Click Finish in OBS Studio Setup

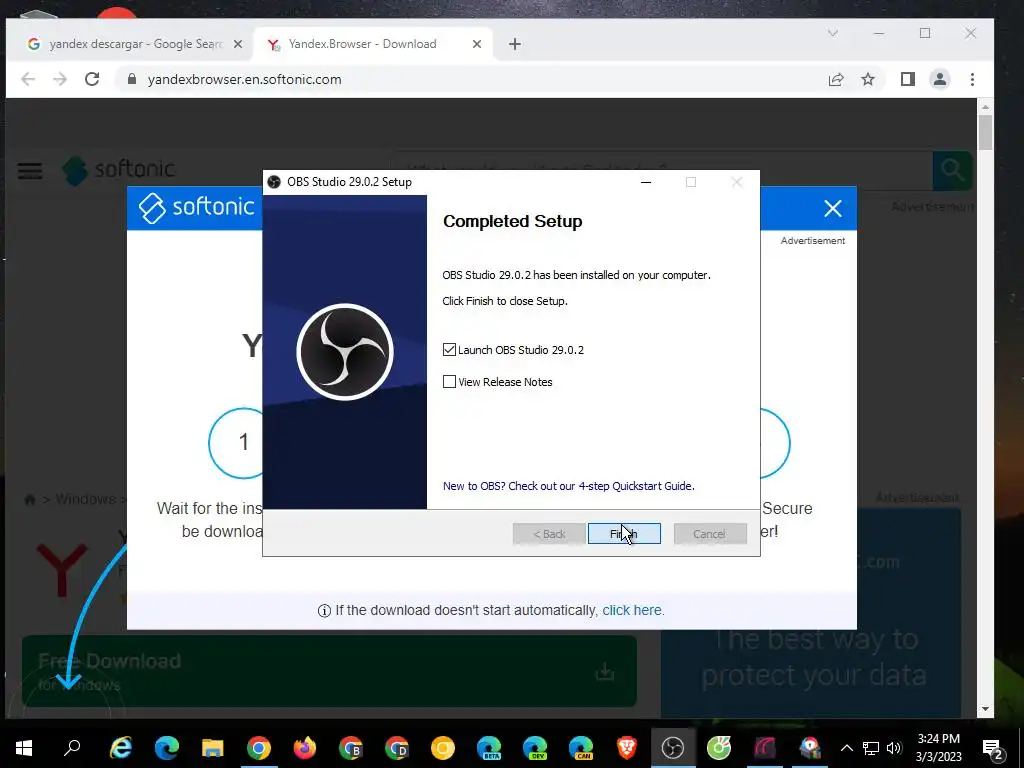(x=624, y=534)
